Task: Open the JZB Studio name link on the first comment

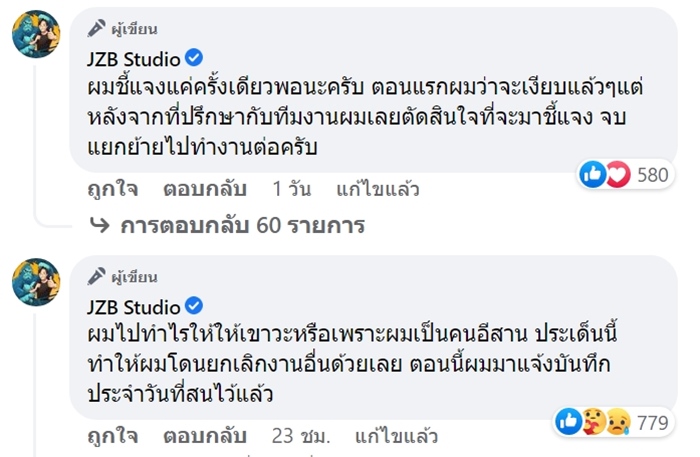Action: pos(134,59)
